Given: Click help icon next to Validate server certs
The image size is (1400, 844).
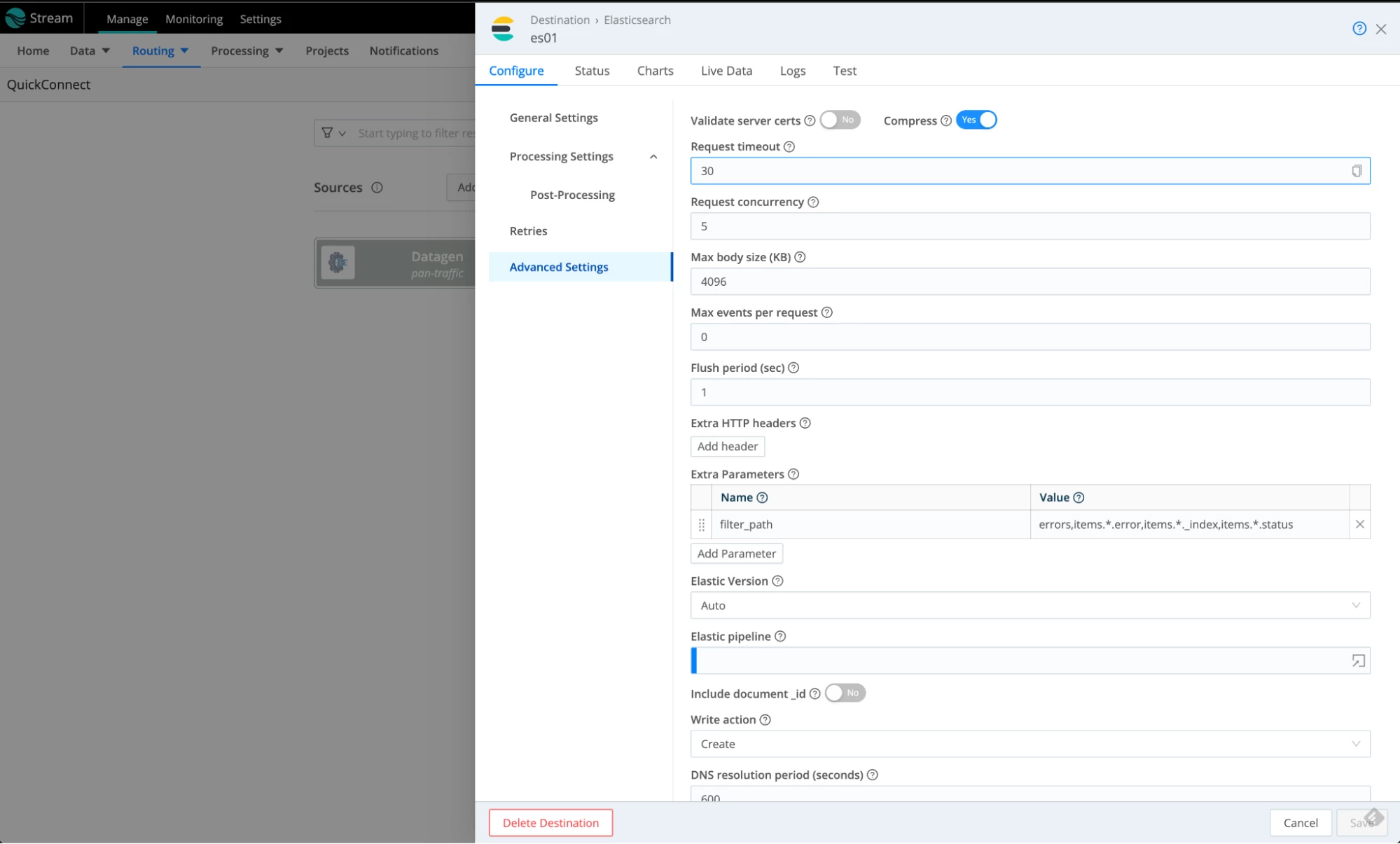Looking at the screenshot, I should tap(810, 120).
